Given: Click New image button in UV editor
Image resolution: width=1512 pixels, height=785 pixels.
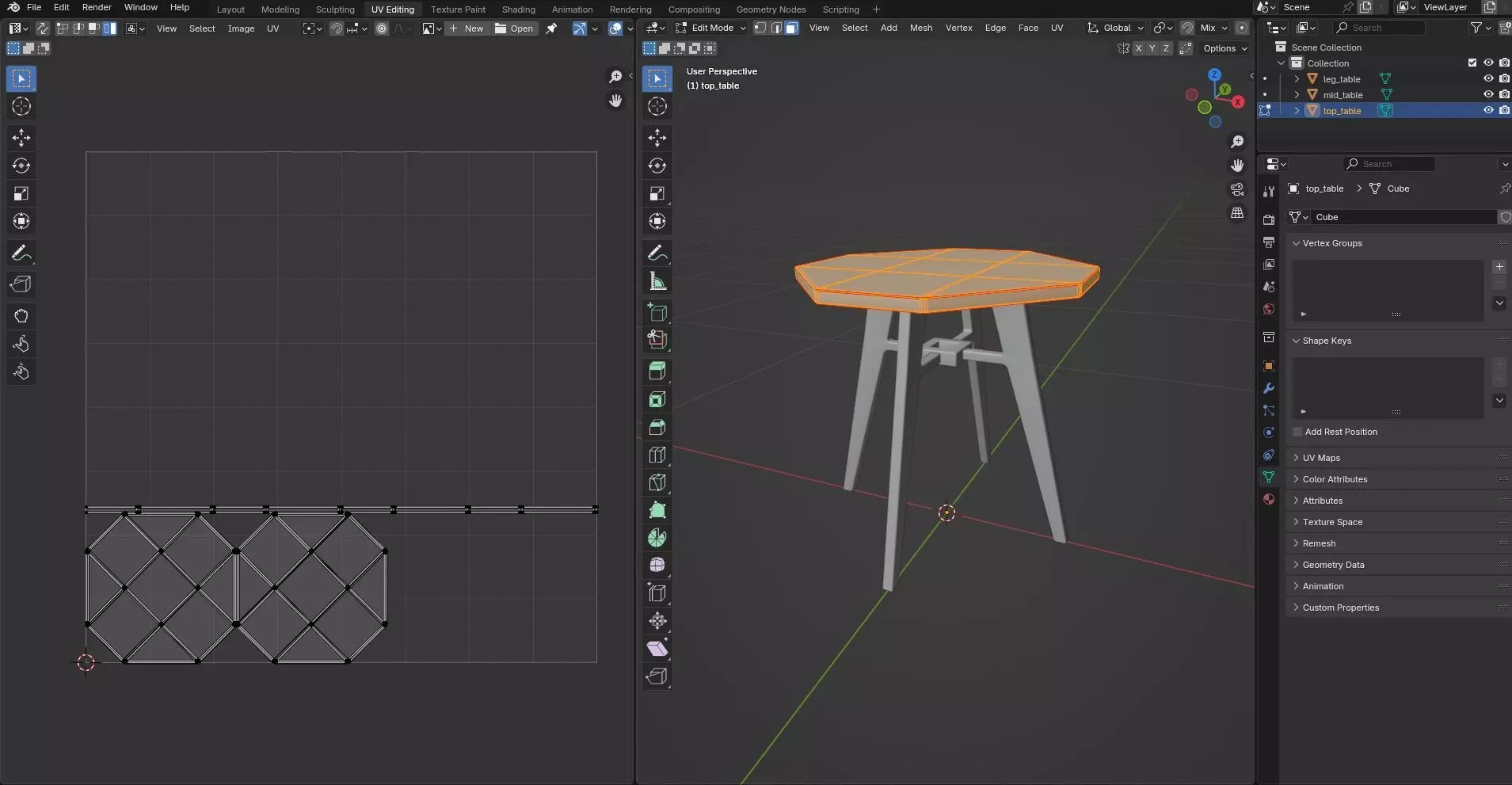Looking at the screenshot, I should (467, 29).
